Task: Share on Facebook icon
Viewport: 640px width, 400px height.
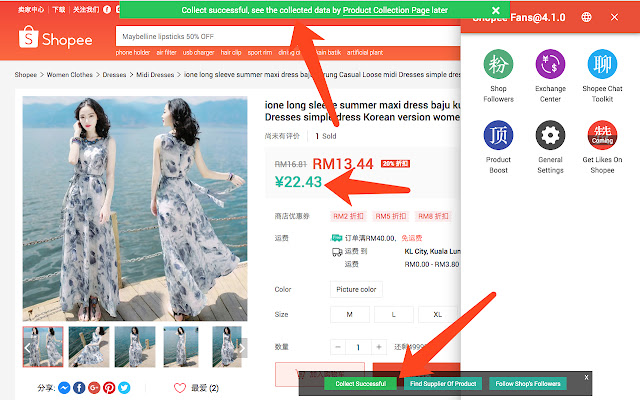Action: (79, 387)
